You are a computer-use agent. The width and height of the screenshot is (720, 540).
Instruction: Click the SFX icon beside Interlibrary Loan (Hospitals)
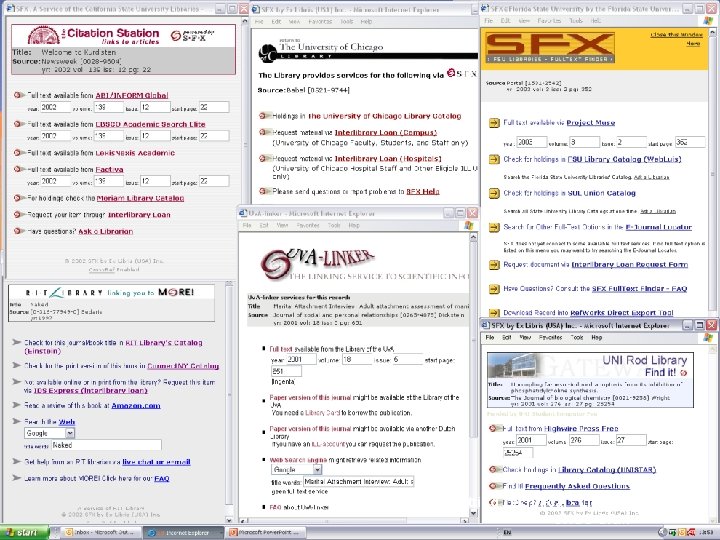[264, 158]
